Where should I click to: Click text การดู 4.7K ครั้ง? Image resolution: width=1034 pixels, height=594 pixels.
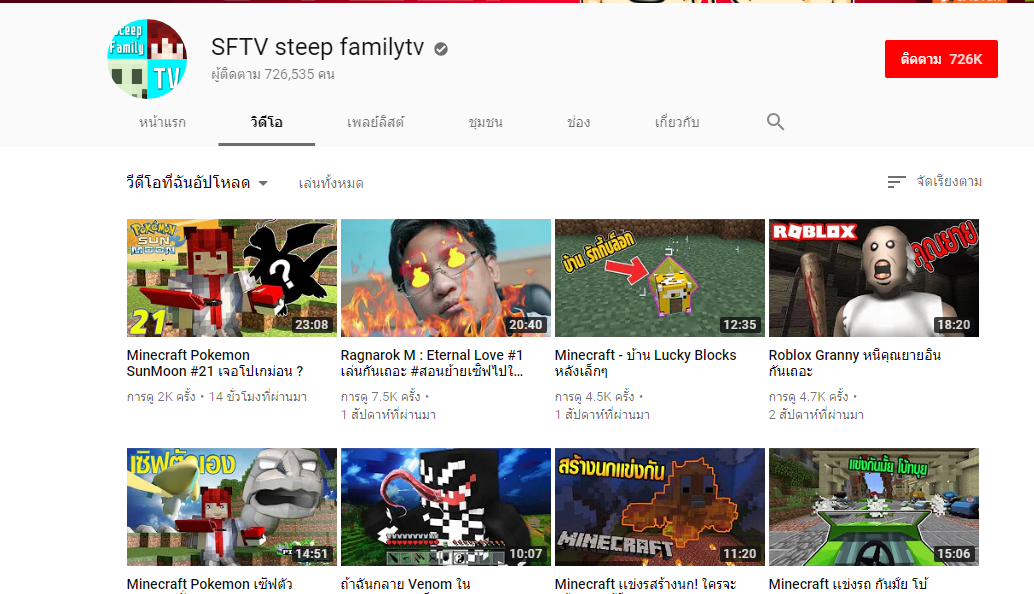[808, 397]
